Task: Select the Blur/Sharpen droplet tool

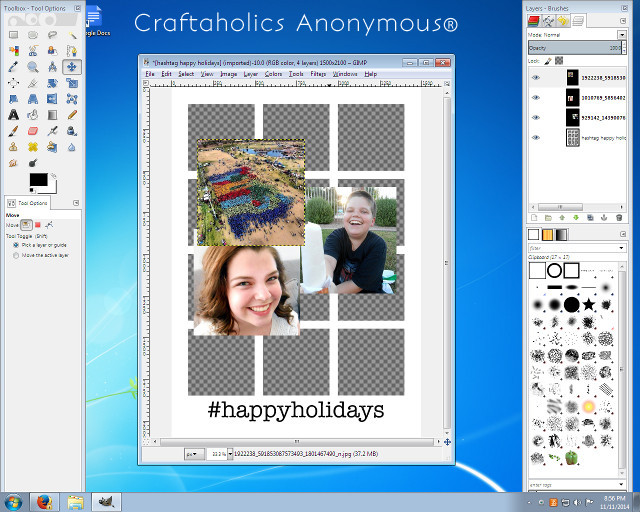Action: point(72,147)
